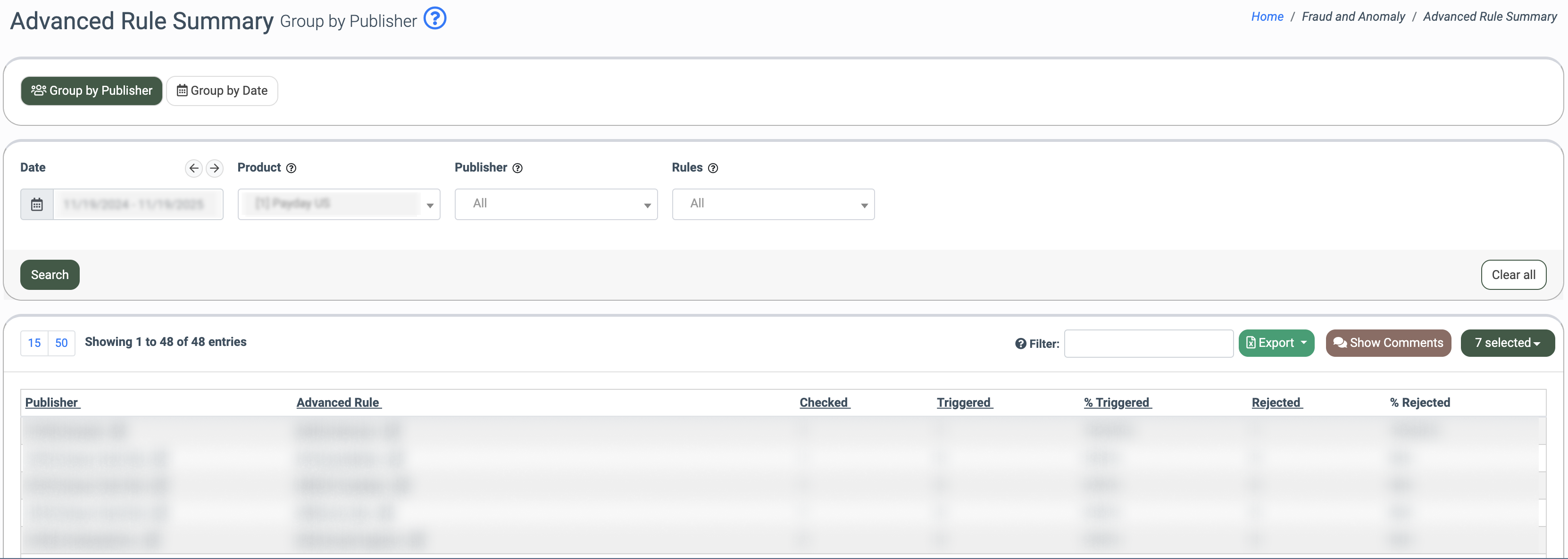The image size is (1568, 559).
Task: Select Group by Publisher view
Action: click(92, 90)
